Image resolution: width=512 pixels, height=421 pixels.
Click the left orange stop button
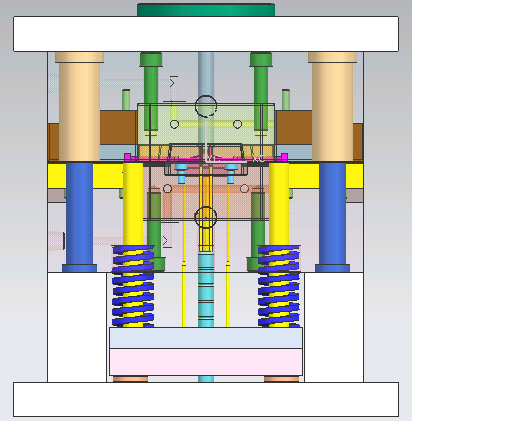pos(130,379)
